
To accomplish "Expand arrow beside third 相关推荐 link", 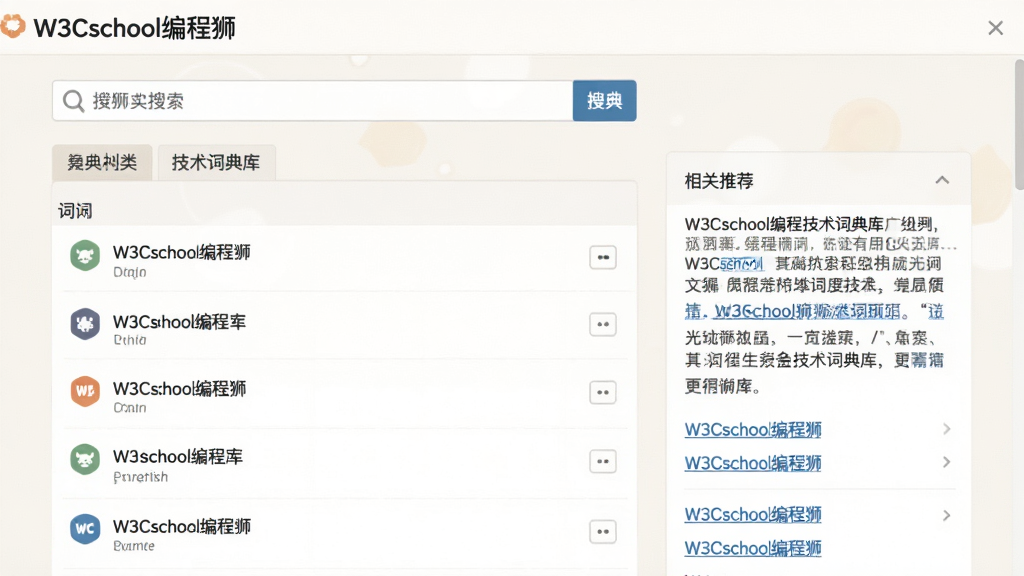I will pyautogui.click(x=946, y=515).
